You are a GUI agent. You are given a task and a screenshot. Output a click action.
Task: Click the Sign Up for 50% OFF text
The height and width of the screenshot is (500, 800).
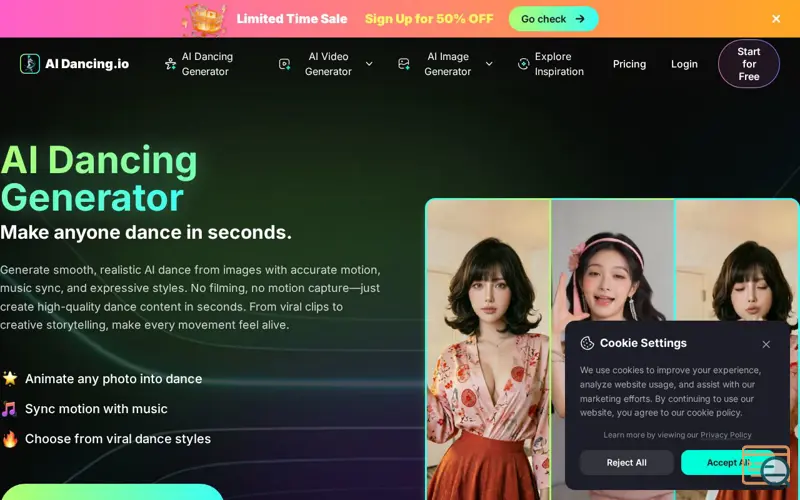tap(429, 19)
